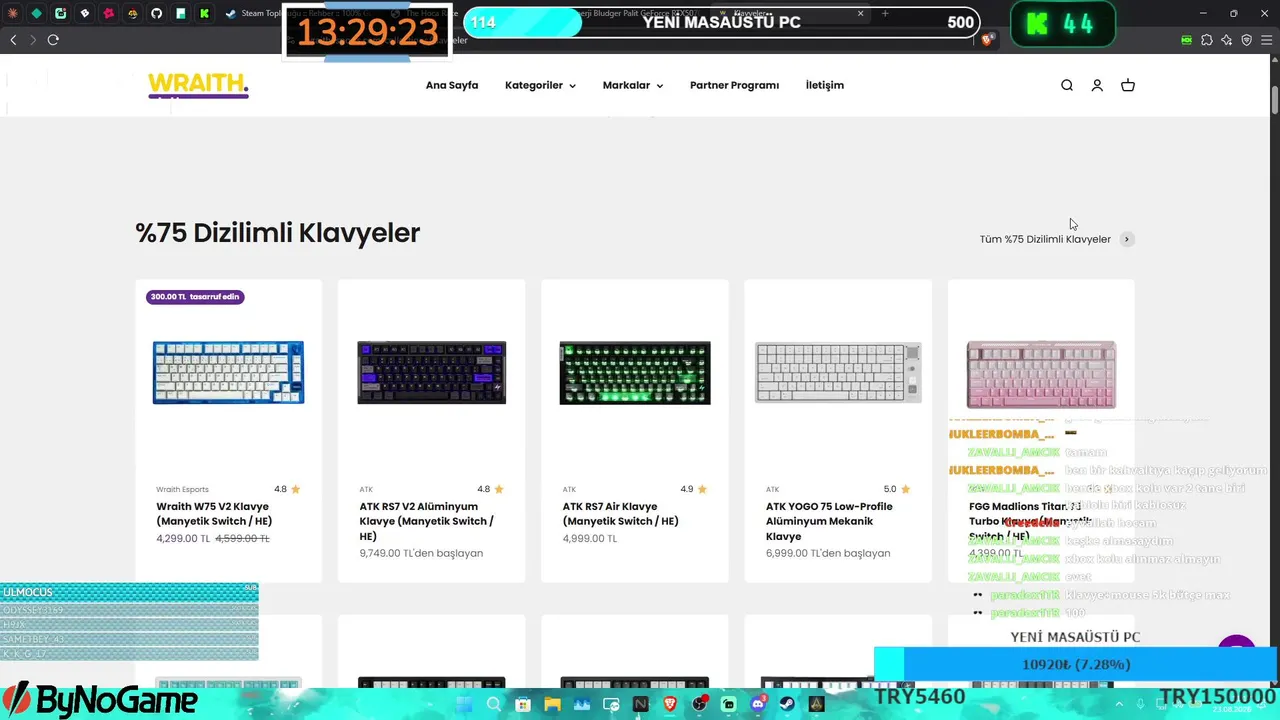Open the account login icon
This screenshot has height=720, width=1280.
click(x=1097, y=86)
